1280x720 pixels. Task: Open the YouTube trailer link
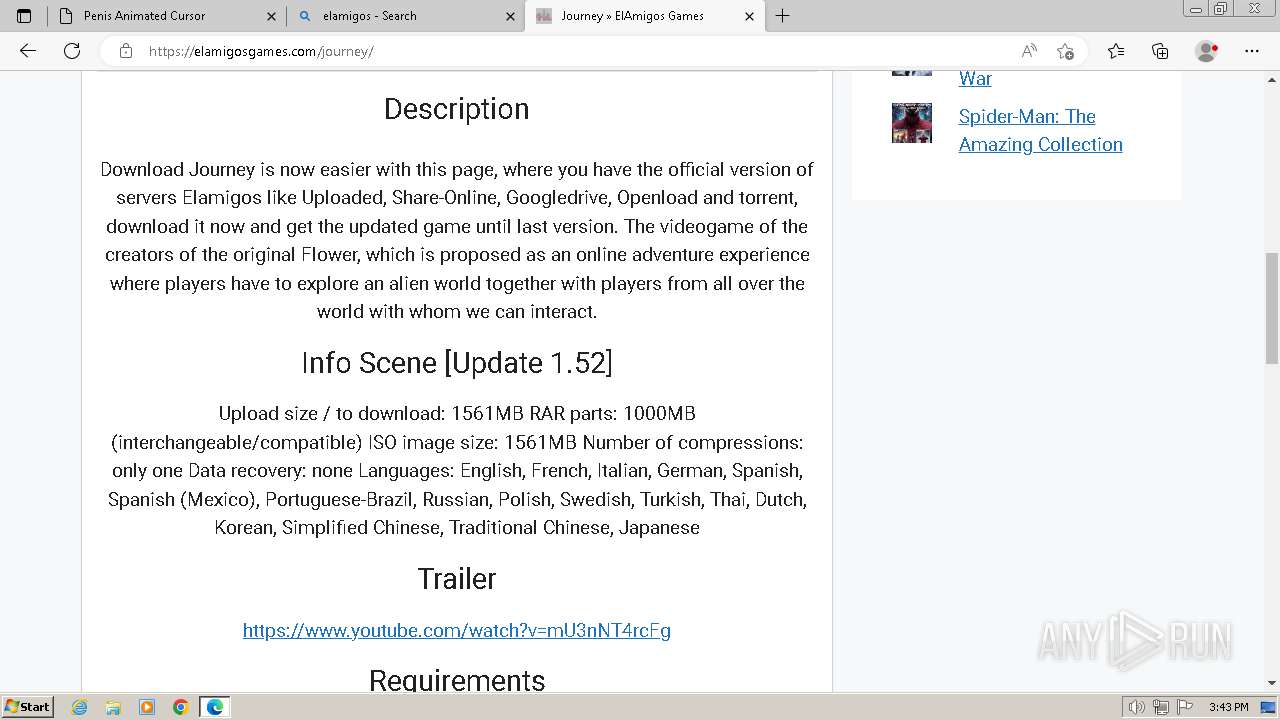click(x=457, y=630)
